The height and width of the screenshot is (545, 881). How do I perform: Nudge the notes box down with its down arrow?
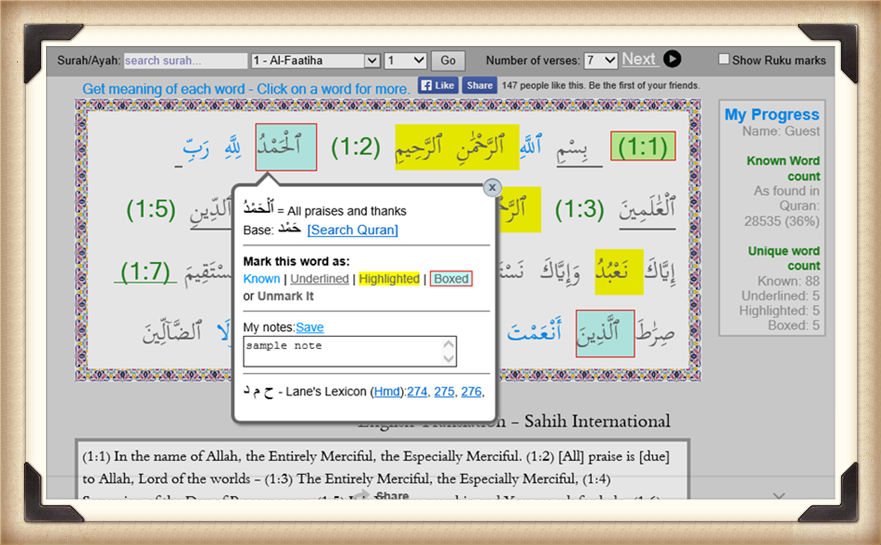pos(448,358)
